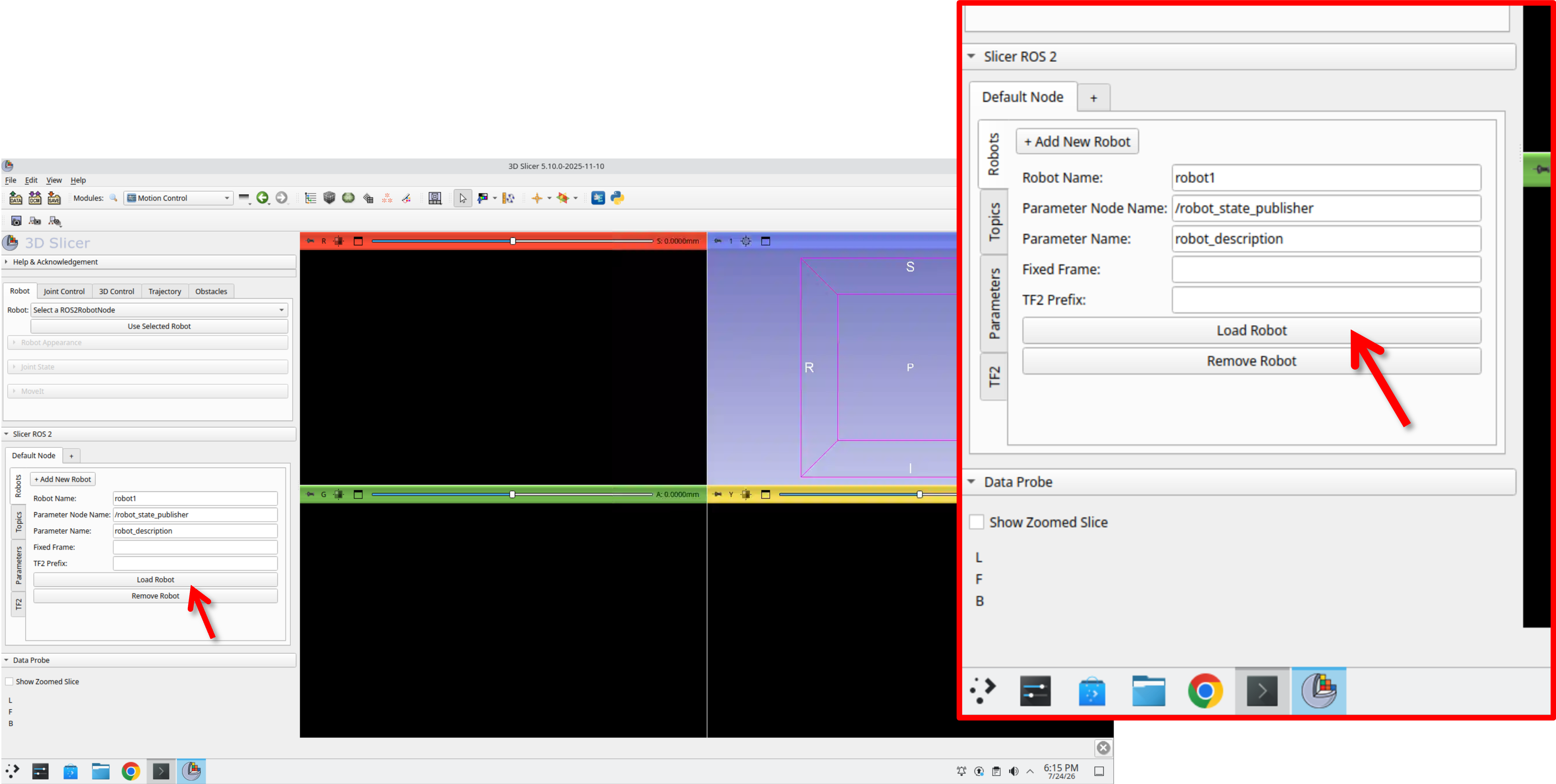
Task: Toggle the 3D view pin
Action: [x=718, y=241]
